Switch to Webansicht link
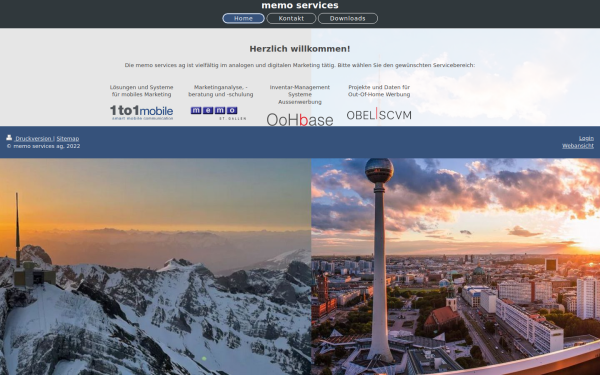 coord(578,146)
